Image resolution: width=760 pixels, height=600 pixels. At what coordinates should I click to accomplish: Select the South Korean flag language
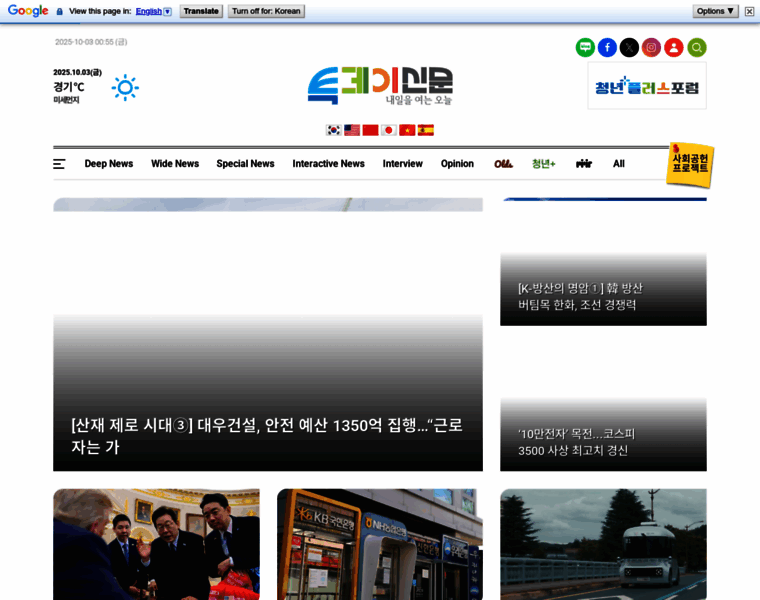(334, 130)
